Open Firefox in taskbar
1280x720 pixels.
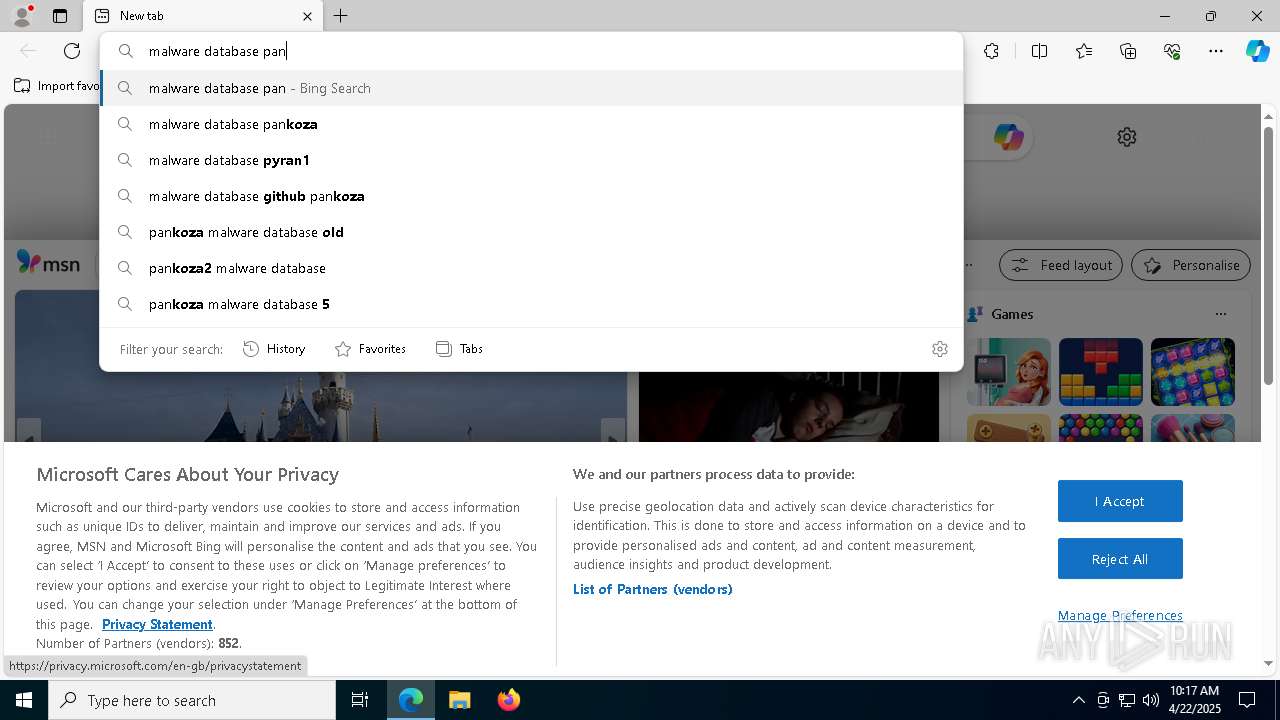pyautogui.click(x=508, y=700)
